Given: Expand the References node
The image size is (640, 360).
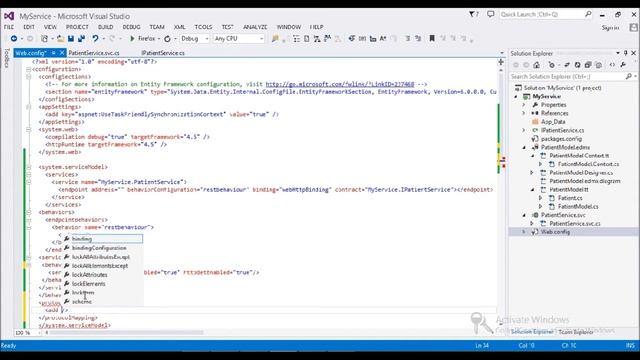Looking at the screenshot, I should pyautogui.click(x=524, y=113).
